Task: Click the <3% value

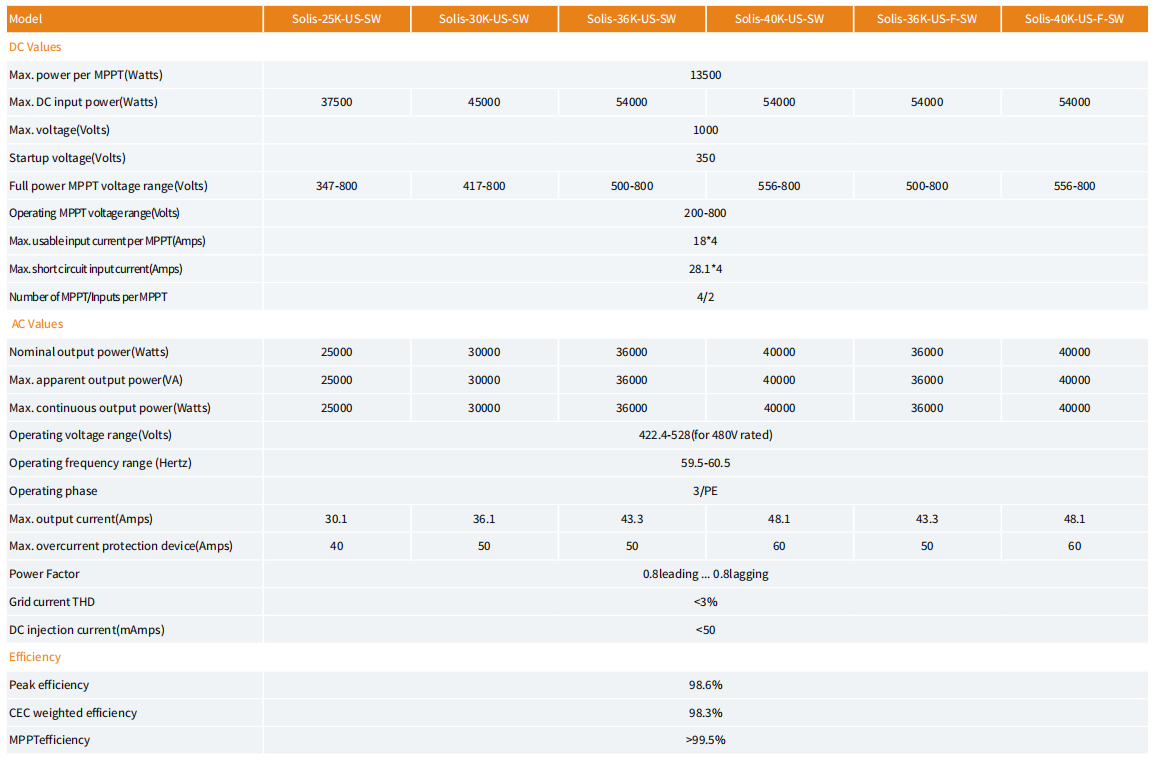Action: (705, 602)
